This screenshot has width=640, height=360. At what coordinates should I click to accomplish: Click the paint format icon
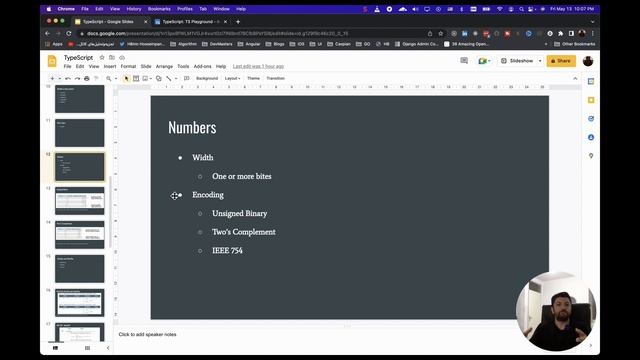(96, 78)
